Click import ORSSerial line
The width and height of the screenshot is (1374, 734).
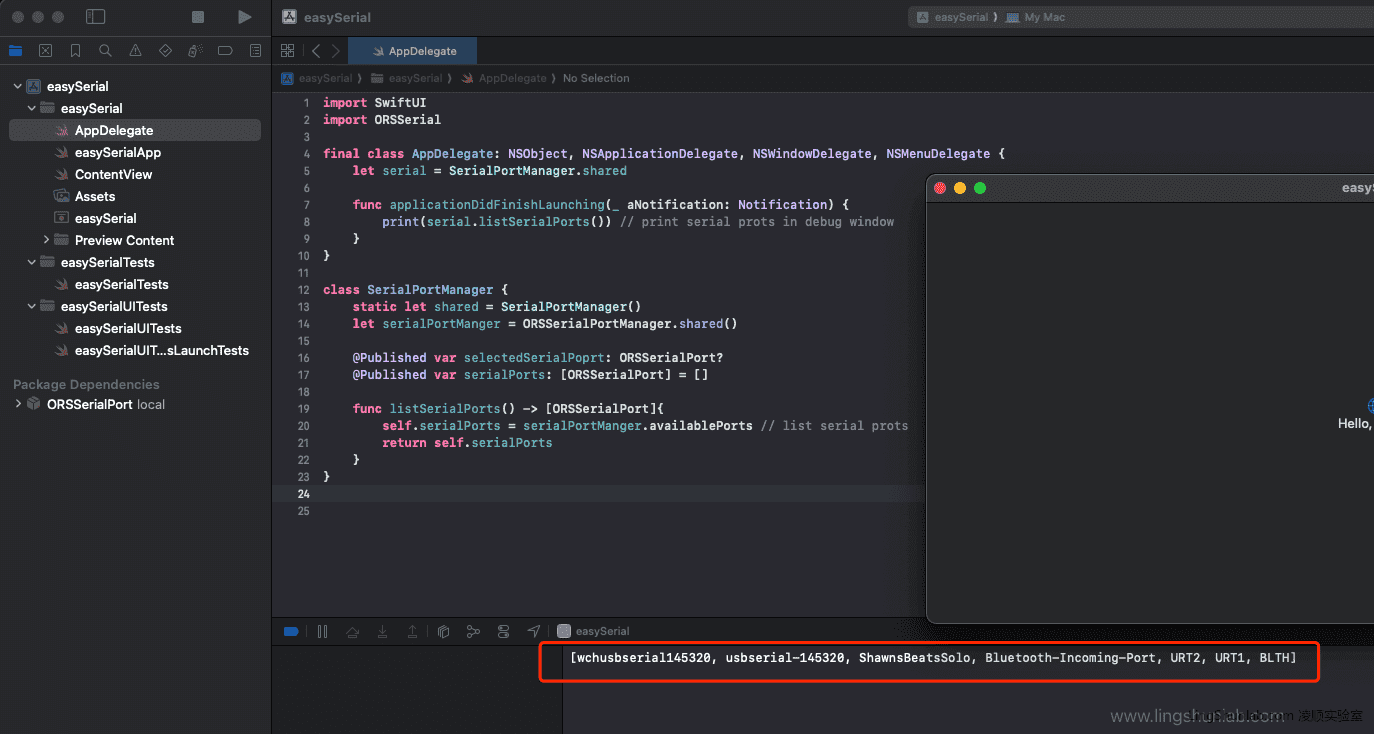[382, 120]
